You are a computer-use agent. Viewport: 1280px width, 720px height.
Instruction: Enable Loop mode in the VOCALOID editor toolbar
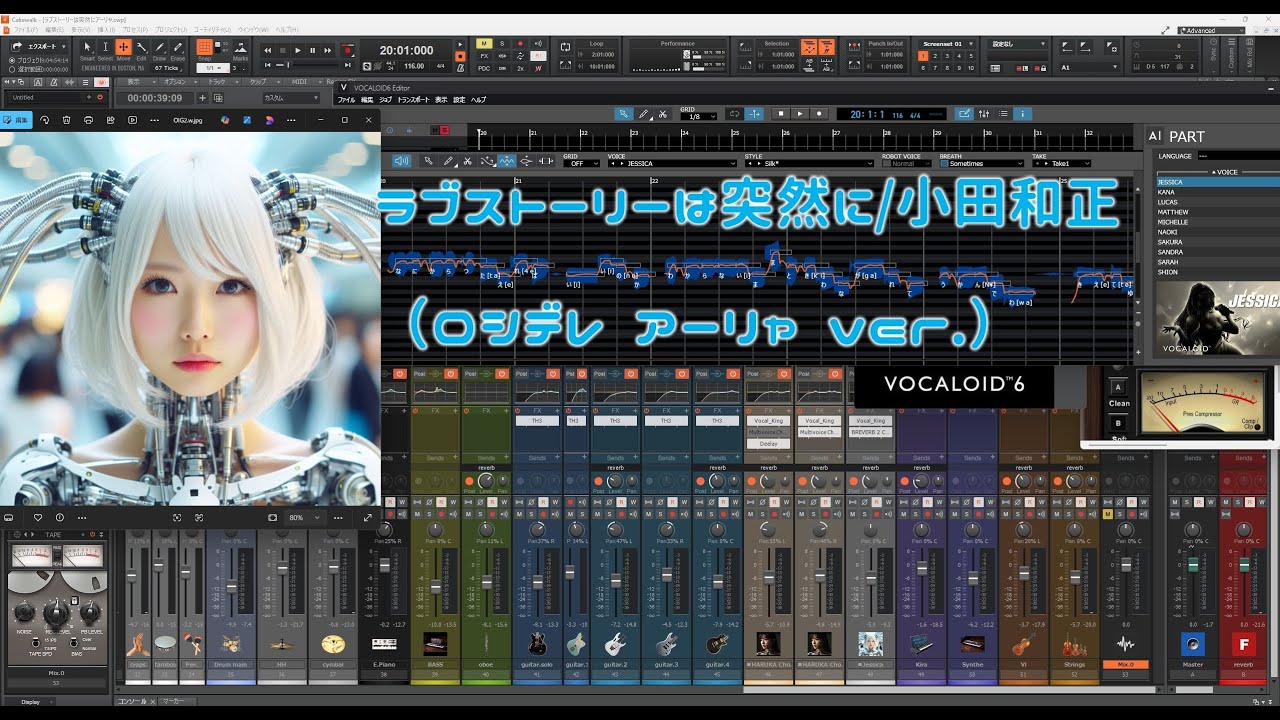[x=734, y=113]
